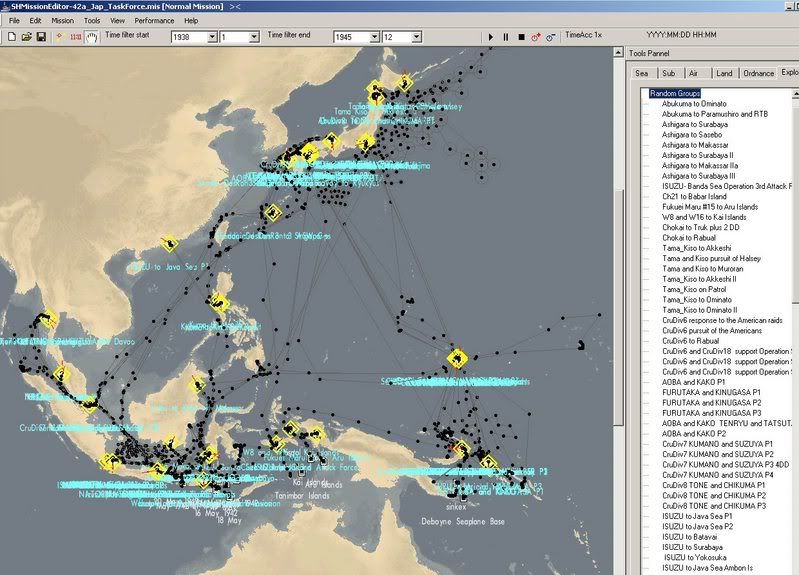This screenshot has height=575, width=799.
Task: Open the Mission menu
Action: (x=63, y=21)
